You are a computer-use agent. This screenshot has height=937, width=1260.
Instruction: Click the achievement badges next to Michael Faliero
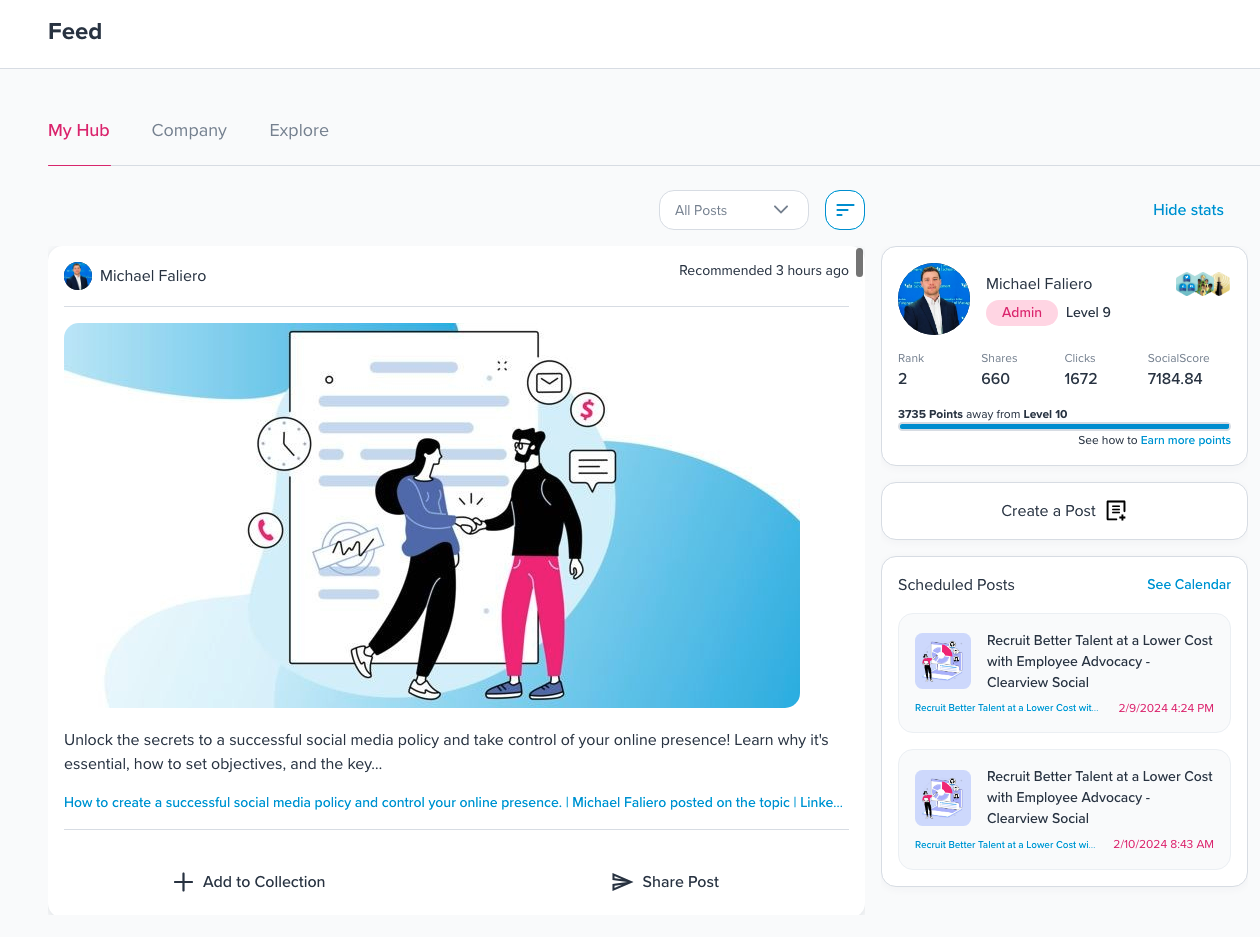point(1203,284)
